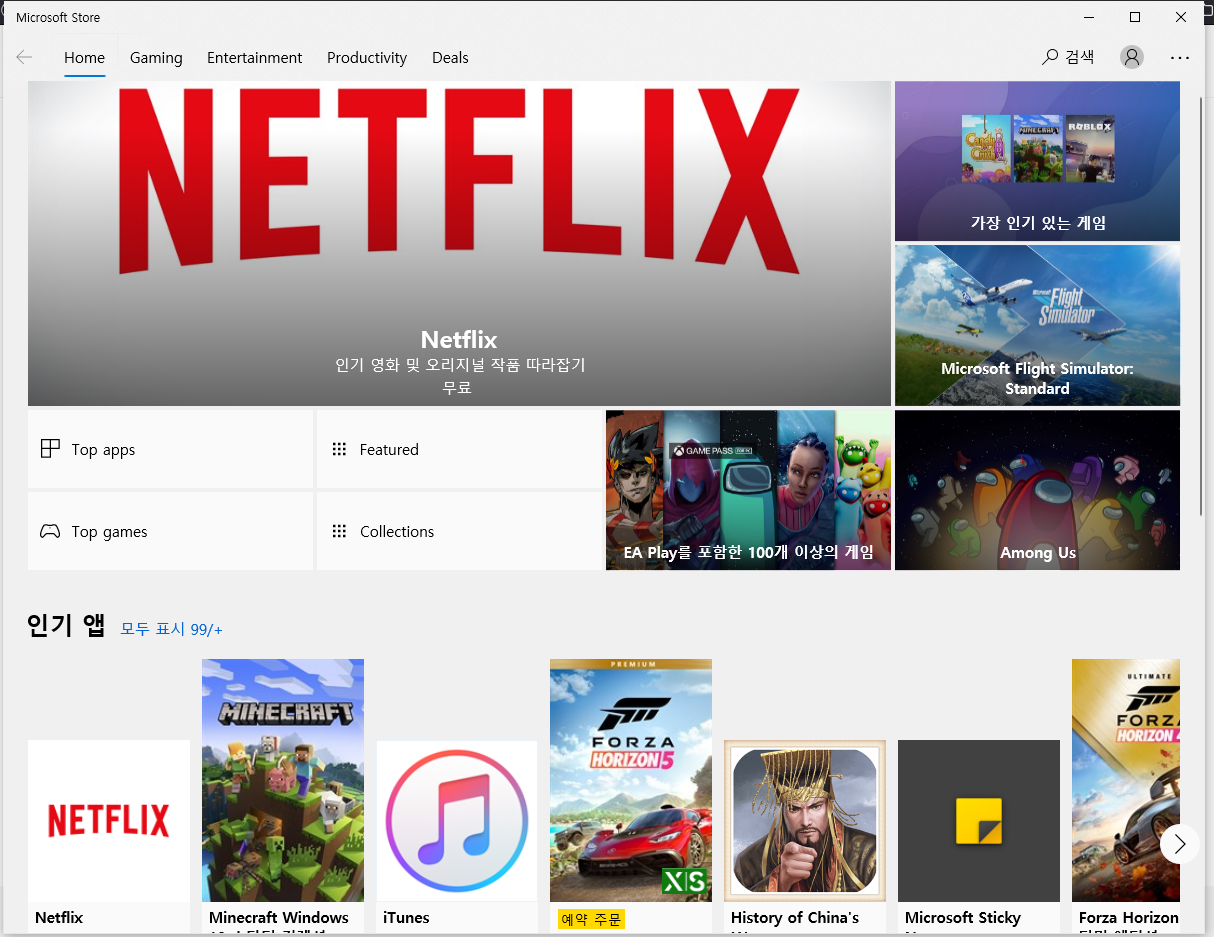Open the 모두 표시 99/+ link
This screenshot has width=1214, height=937.
click(x=171, y=629)
